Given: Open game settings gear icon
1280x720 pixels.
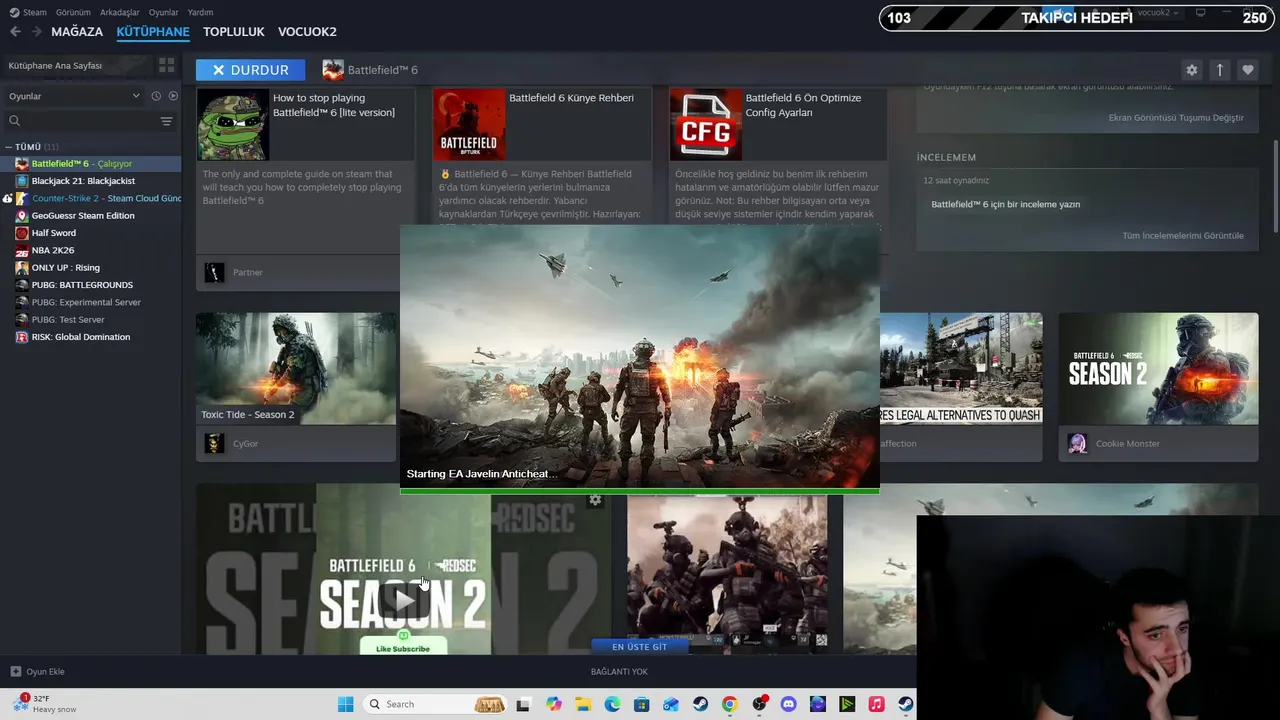Looking at the screenshot, I should coord(1191,70).
